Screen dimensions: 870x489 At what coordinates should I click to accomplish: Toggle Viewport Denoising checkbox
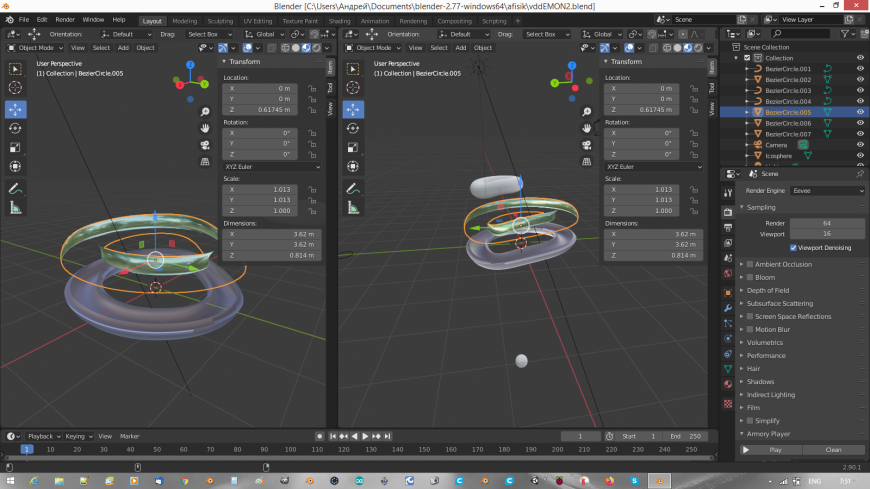point(794,247)
